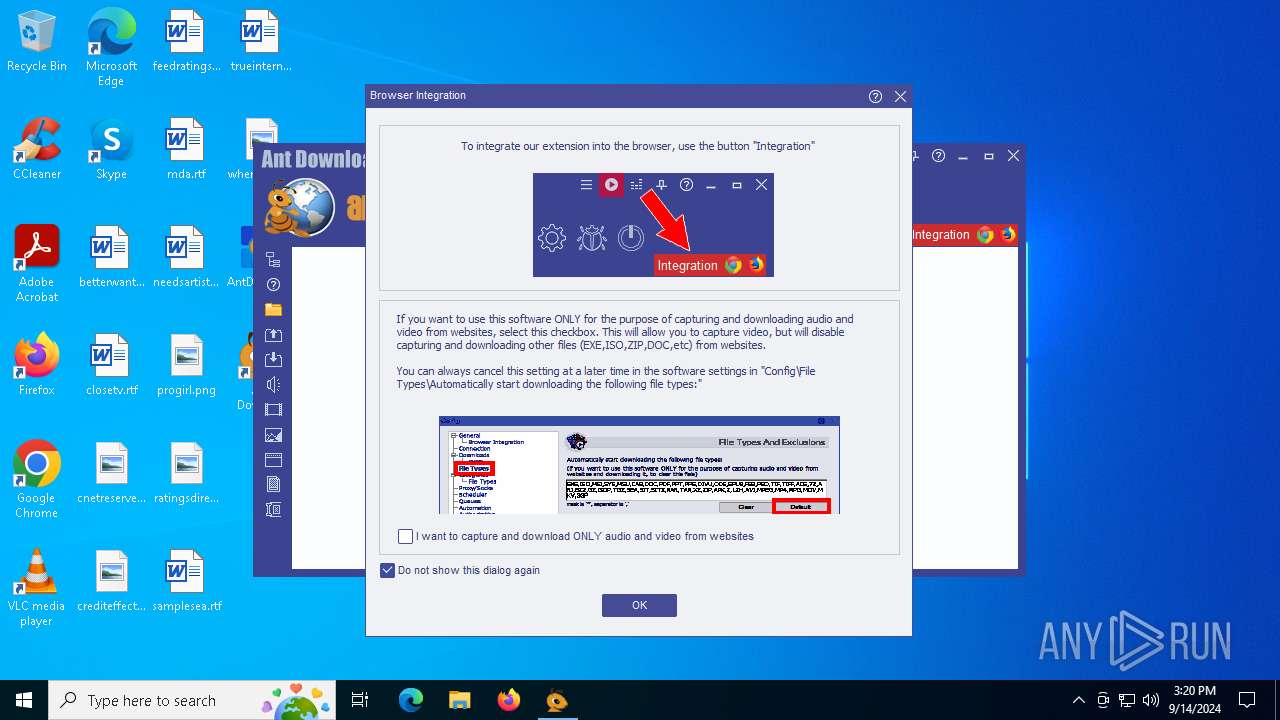Open the volume control in the system tray

click(1151, 700)
